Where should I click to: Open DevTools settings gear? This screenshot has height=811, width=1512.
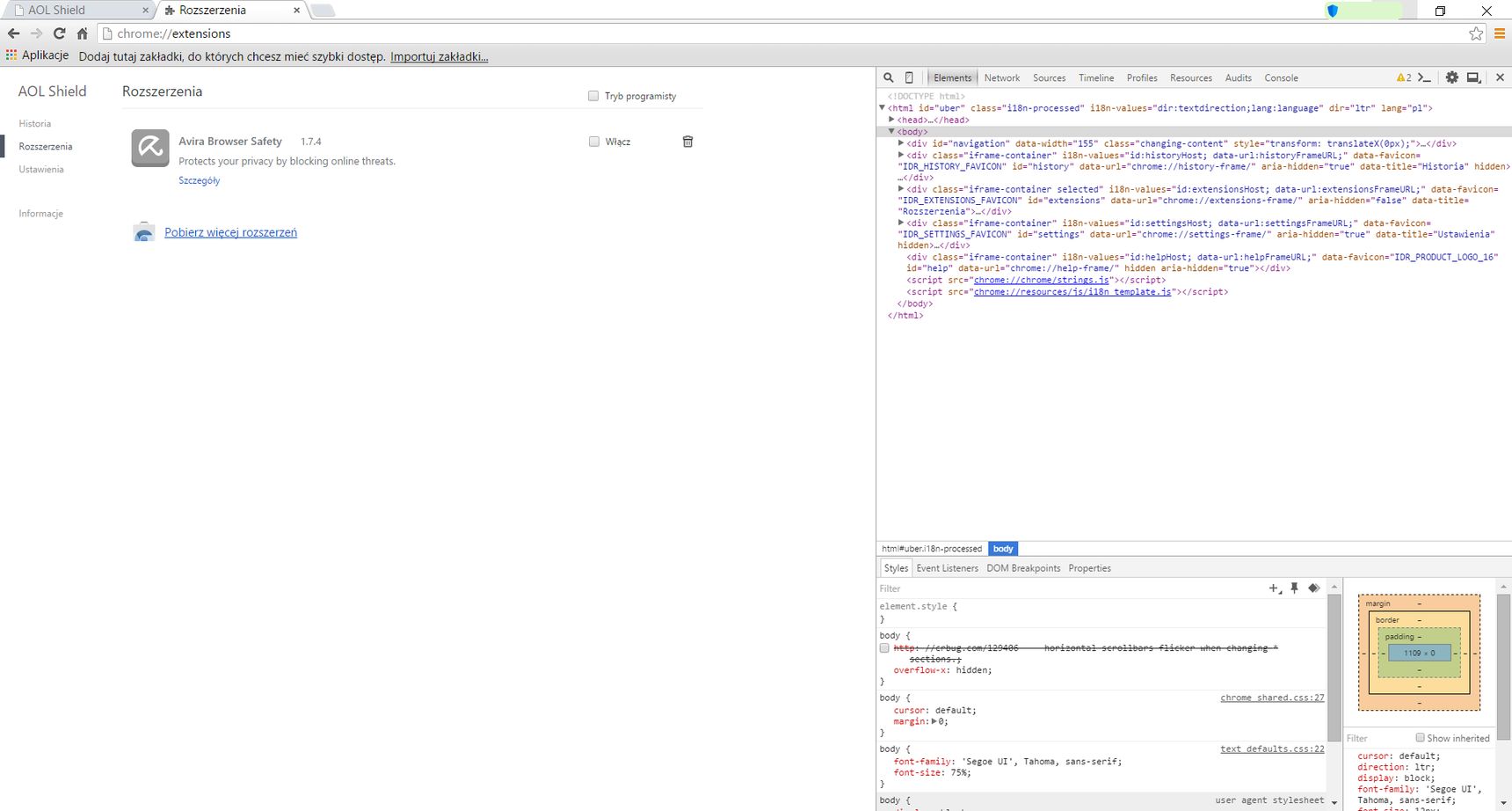pyautogui.click(x=1452, y=77)
